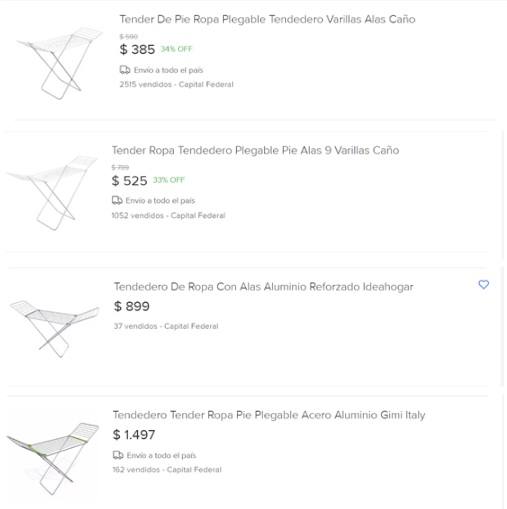Open the 9 Varillas drying rack thumbnail
Viewport: 507px width, 509px height.
[x=52, y=193]
